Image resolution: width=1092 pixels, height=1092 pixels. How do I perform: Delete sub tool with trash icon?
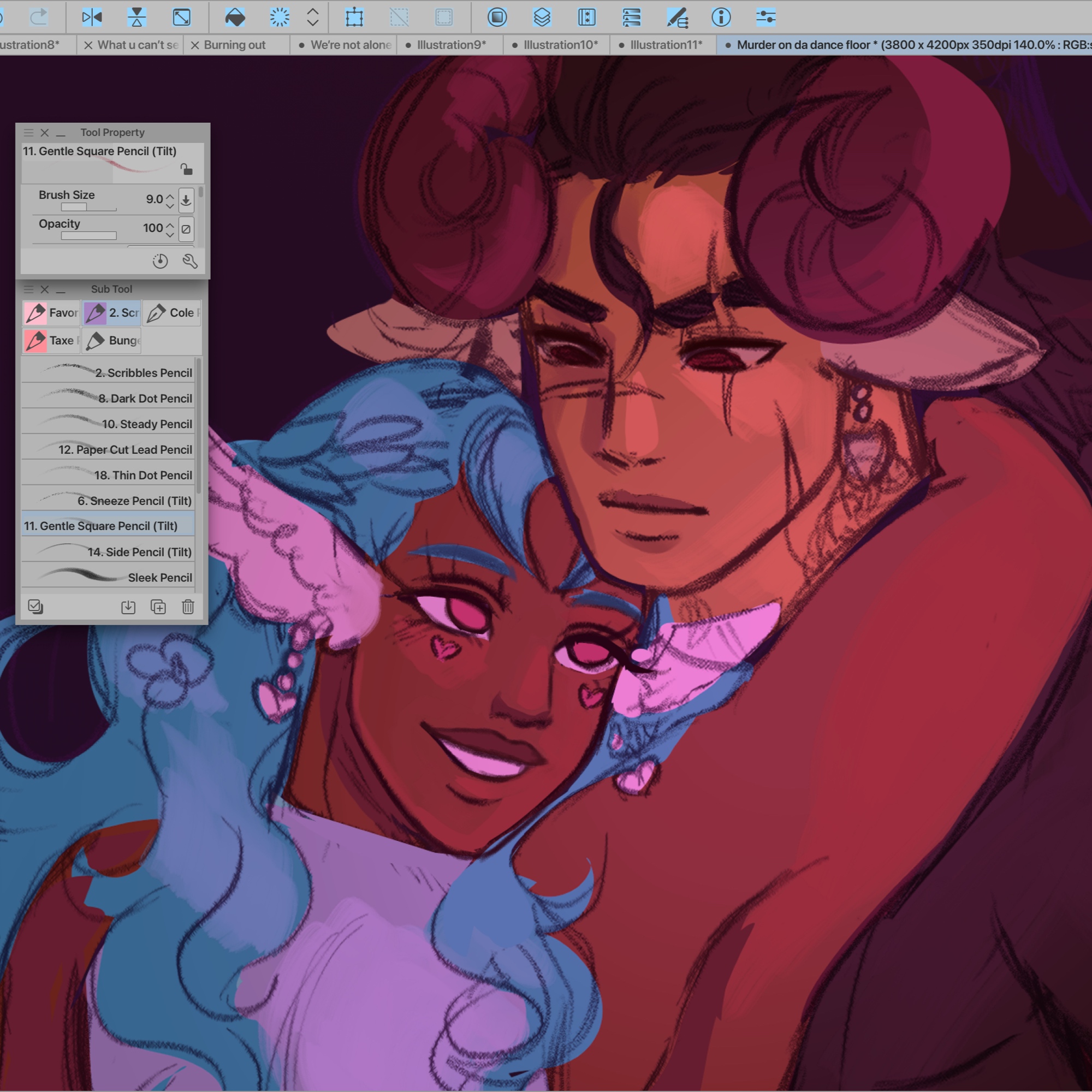click(188, 607)
